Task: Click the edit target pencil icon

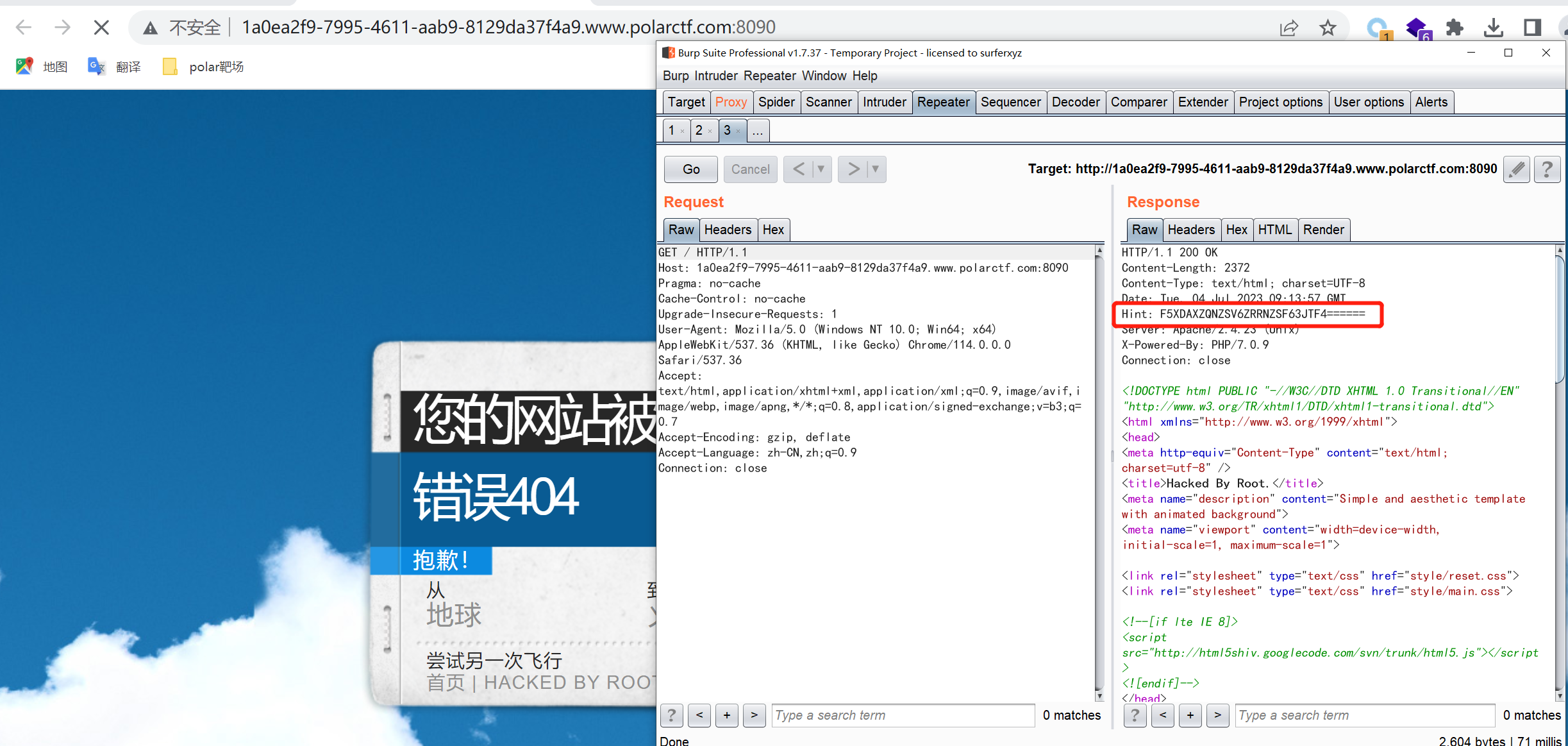Action: (1516, 169)
